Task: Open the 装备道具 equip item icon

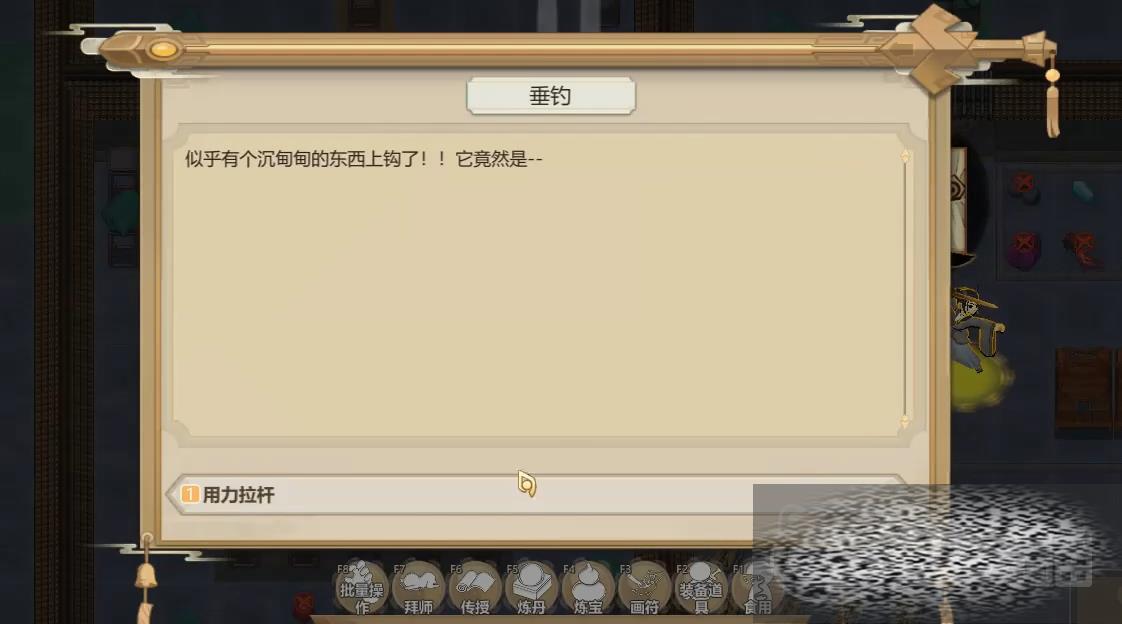Action: 701,588
